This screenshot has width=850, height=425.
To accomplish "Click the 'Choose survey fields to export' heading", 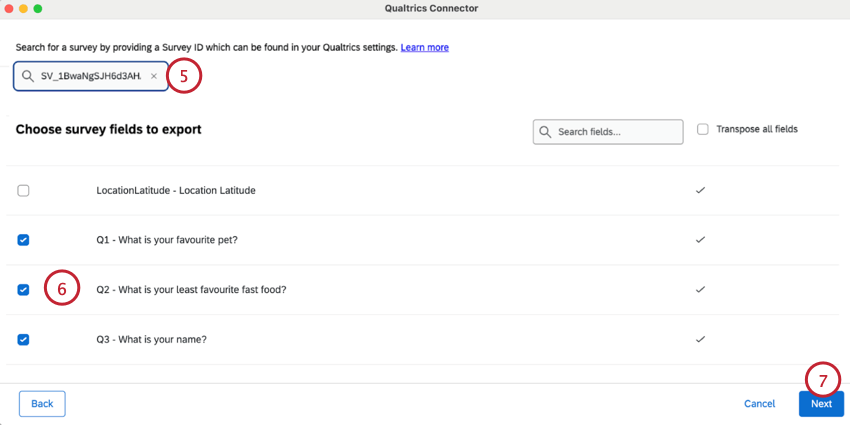I will click(x=108, y=130).
